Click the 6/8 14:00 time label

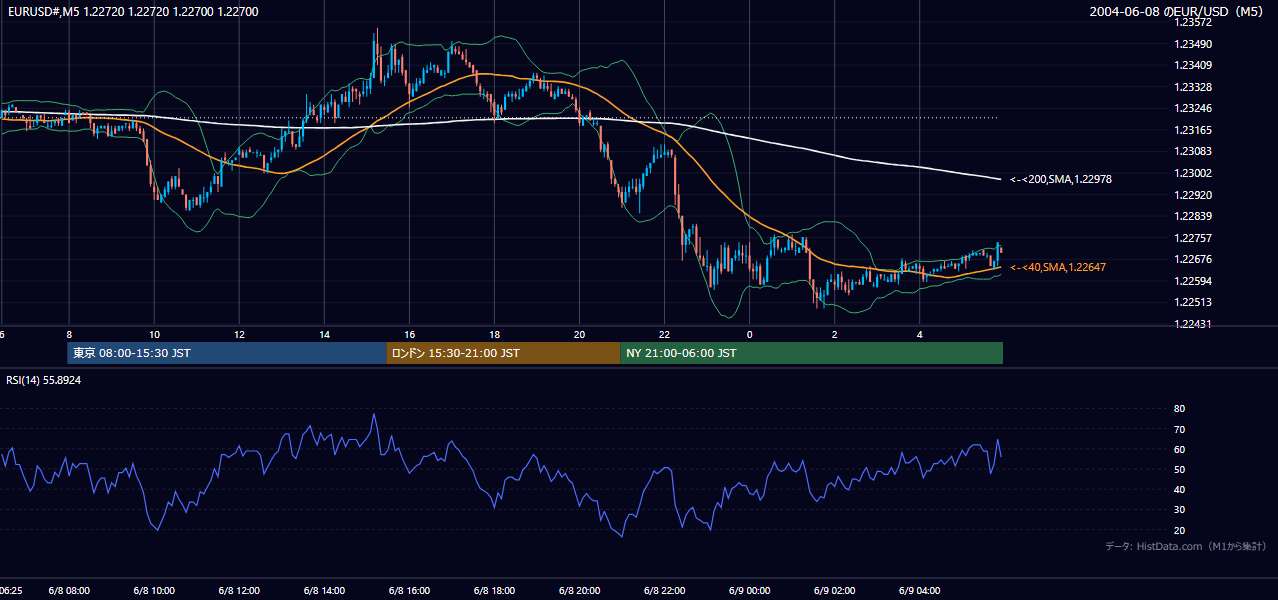[324, 591]
